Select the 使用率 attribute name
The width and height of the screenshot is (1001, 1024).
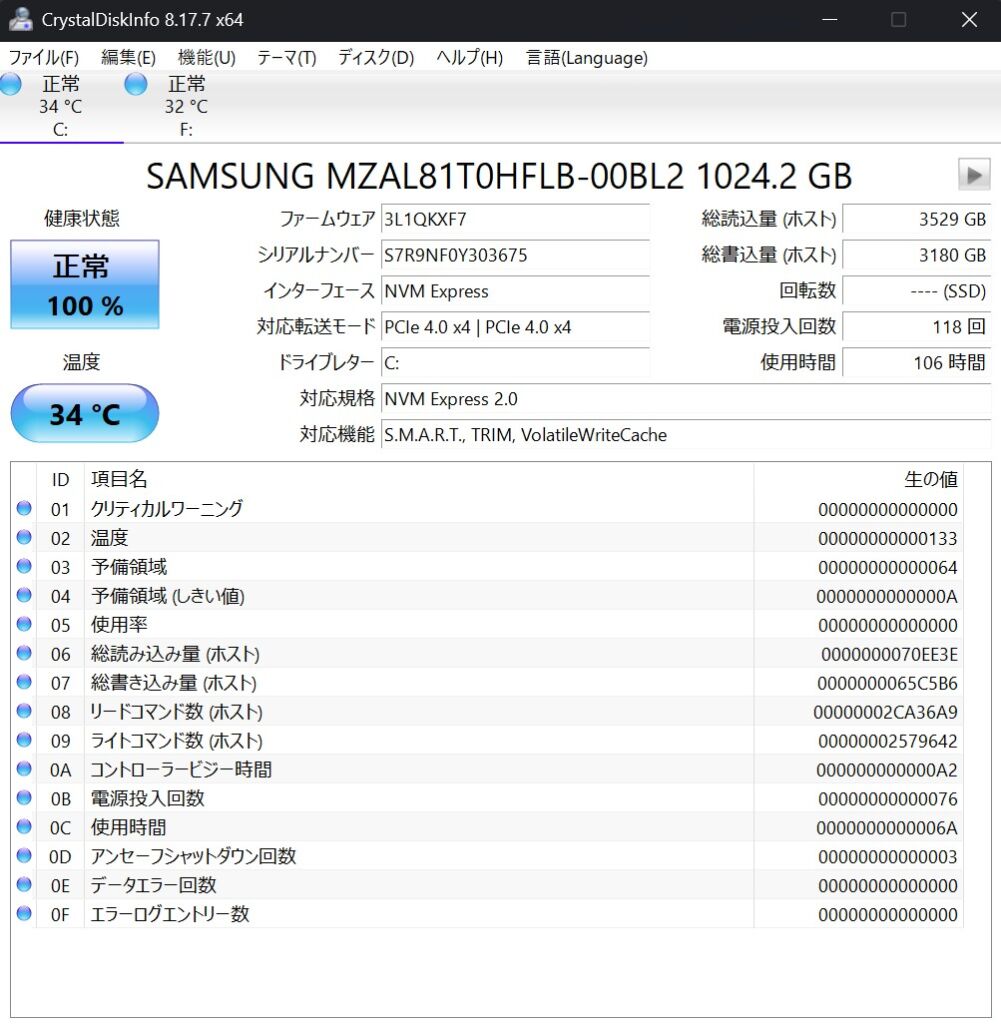click(x=119, y=624)
